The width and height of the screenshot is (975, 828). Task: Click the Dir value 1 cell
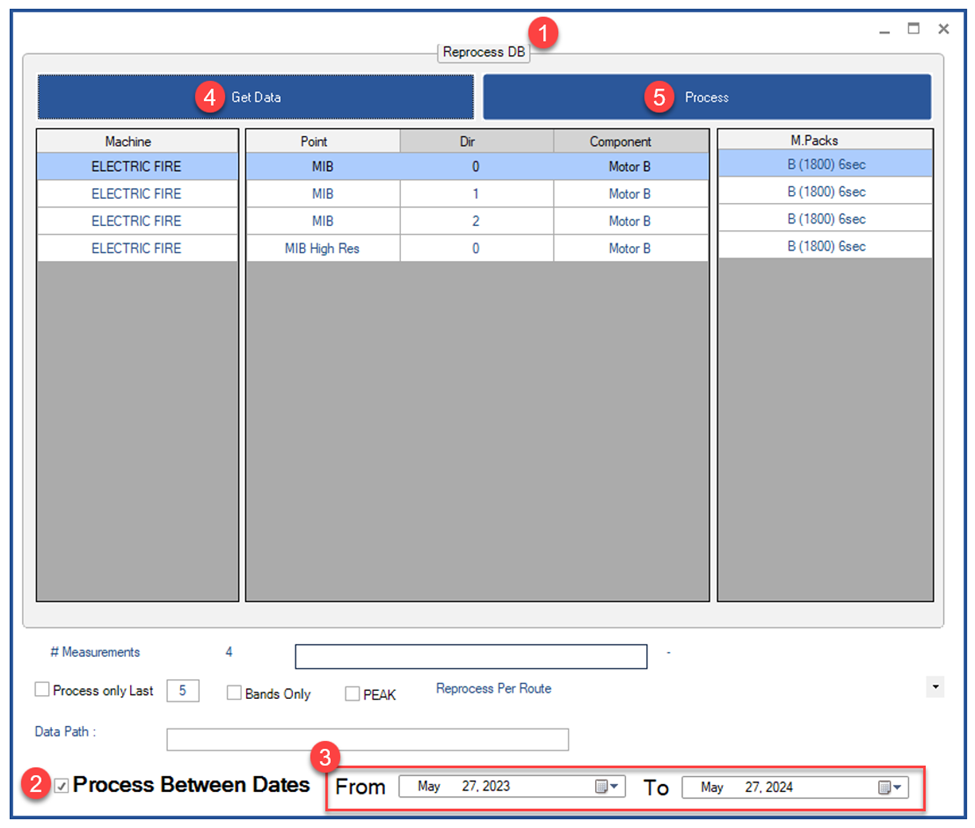pos(476,194)
